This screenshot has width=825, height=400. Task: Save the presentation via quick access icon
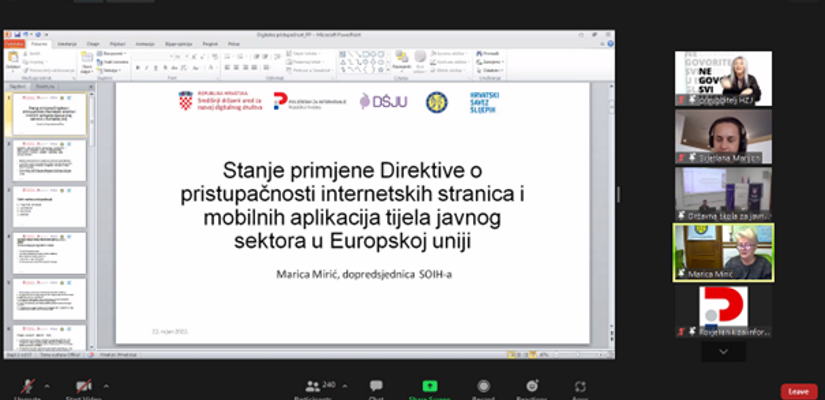tap(17, 35)
